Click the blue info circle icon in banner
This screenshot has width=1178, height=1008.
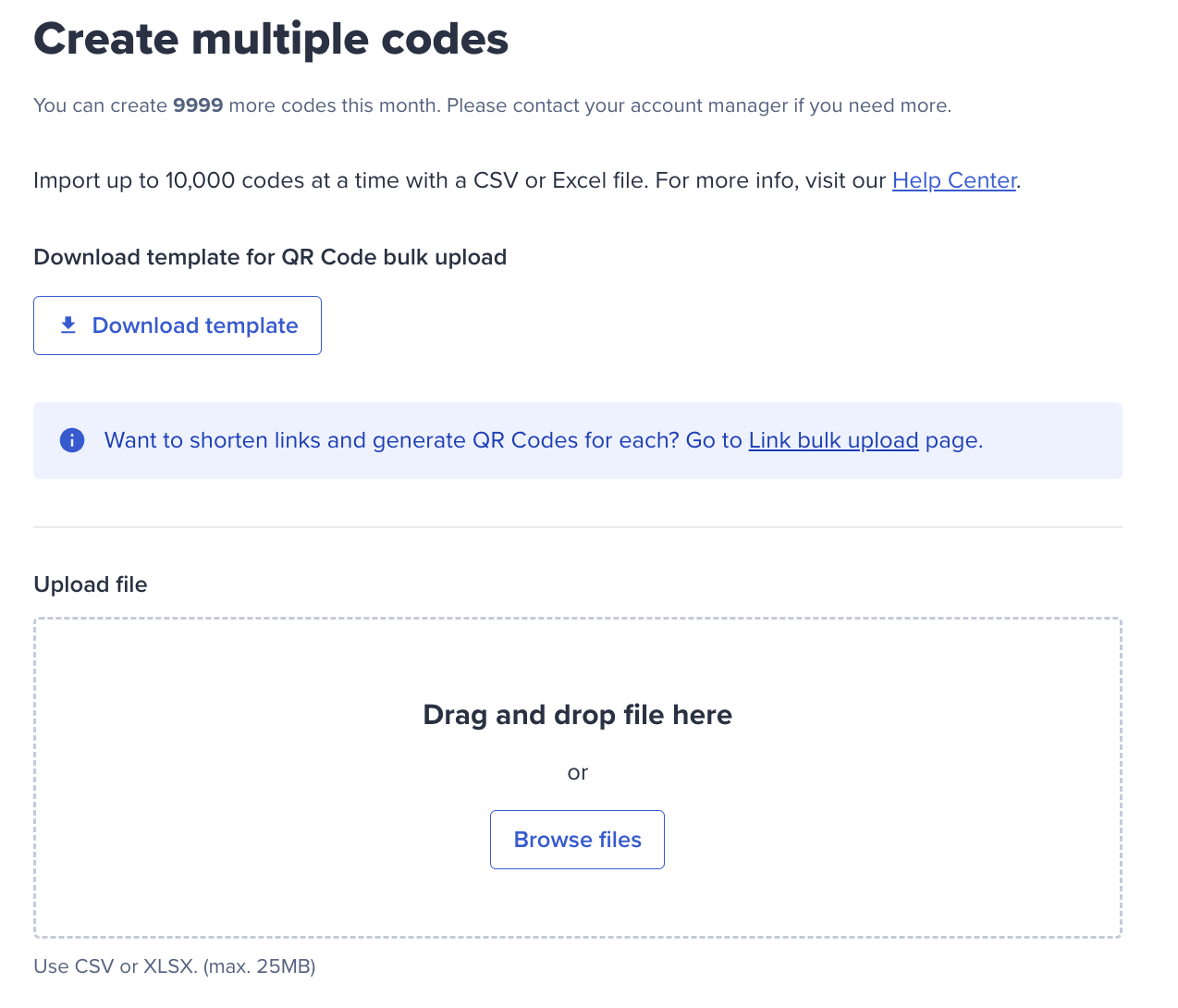click(x=72, y=440)
